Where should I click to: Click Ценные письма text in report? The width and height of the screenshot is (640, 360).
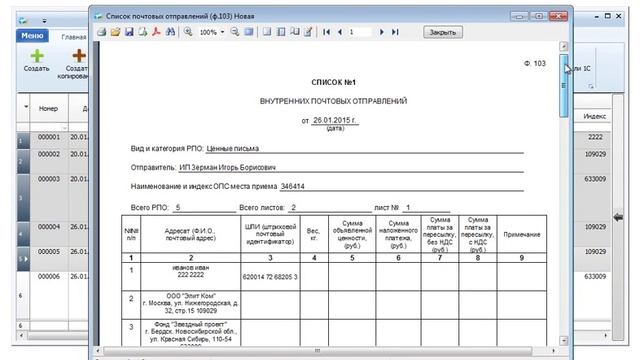tap(233, 149)
